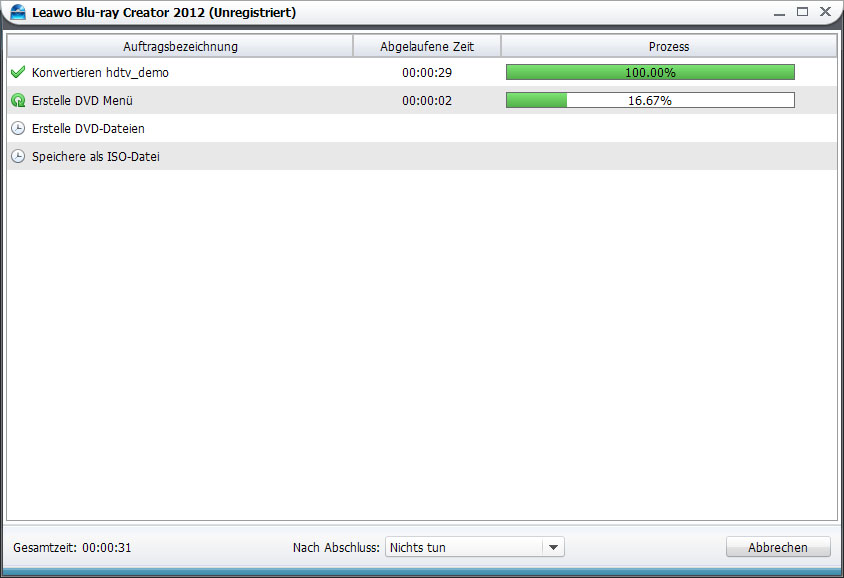The width and height of the screenshot is (844, 578).
Task: Click the Leawo Blu-ray Creator app icon
Action: [x=18, y=12]
